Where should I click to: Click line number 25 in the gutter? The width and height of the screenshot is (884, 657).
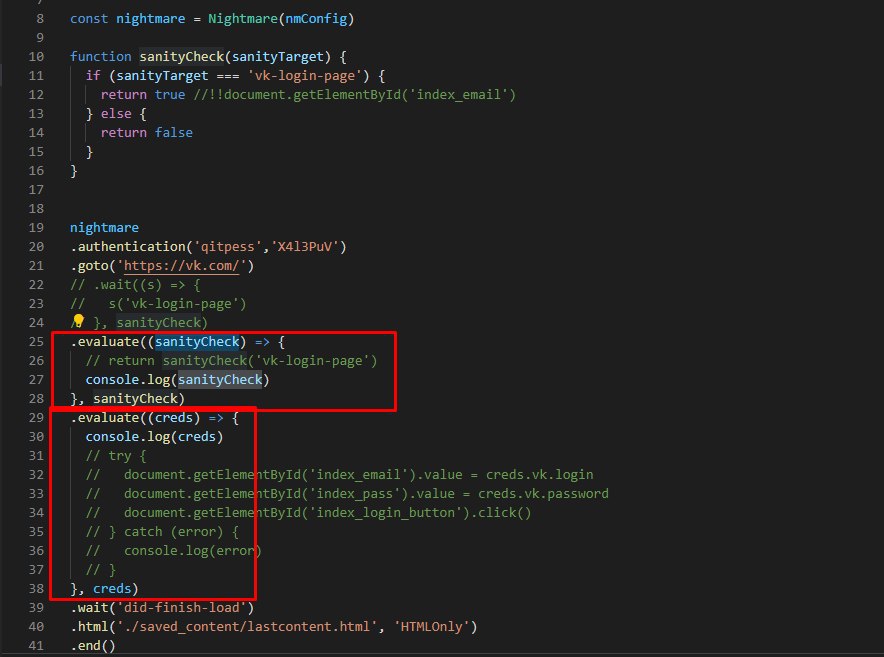coord(36,342)
